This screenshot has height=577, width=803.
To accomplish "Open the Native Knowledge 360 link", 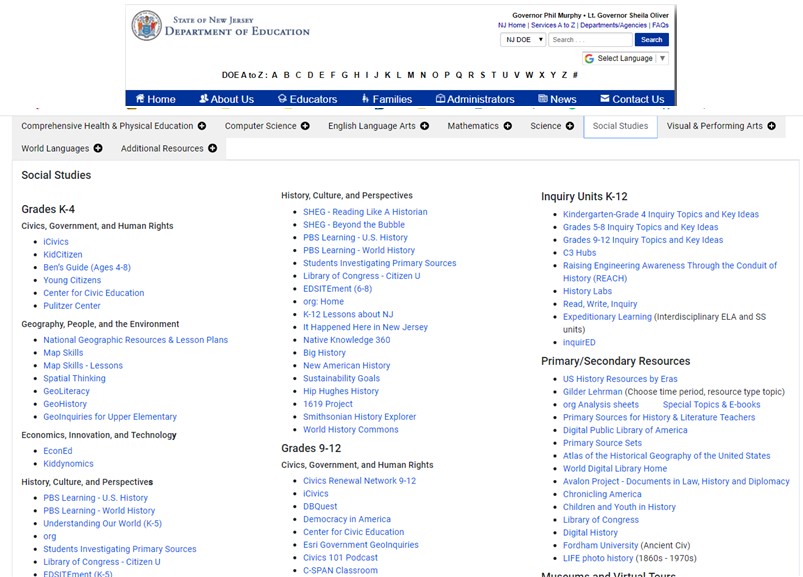I will pos(347,340).
